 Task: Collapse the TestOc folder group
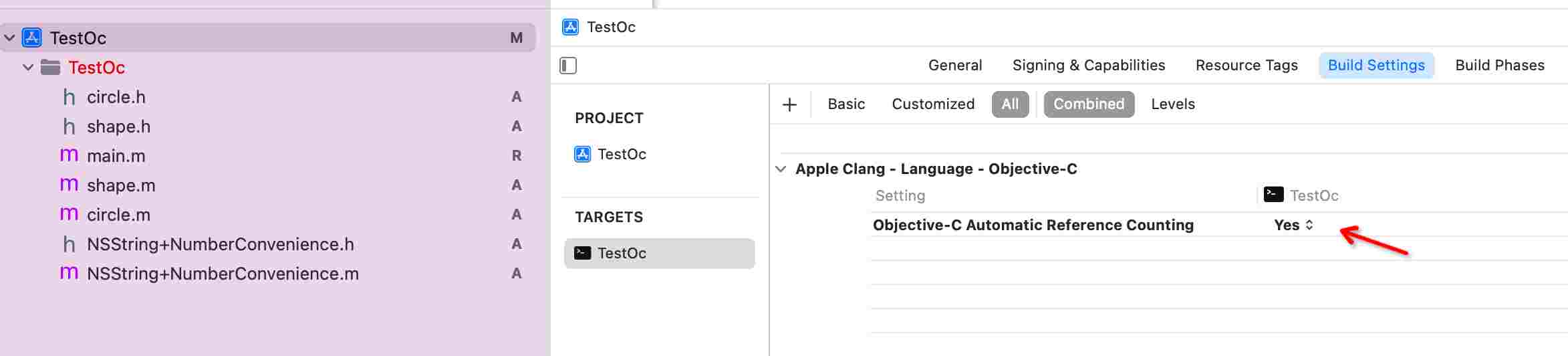click(28, 68)
